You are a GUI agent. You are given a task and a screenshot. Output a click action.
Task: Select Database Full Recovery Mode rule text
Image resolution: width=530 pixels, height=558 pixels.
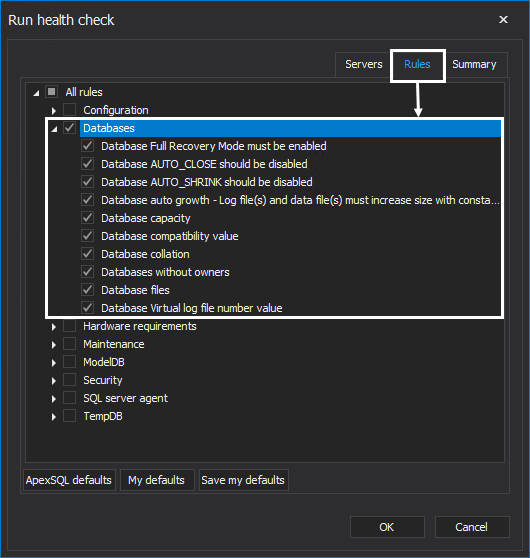click(214, 146)
